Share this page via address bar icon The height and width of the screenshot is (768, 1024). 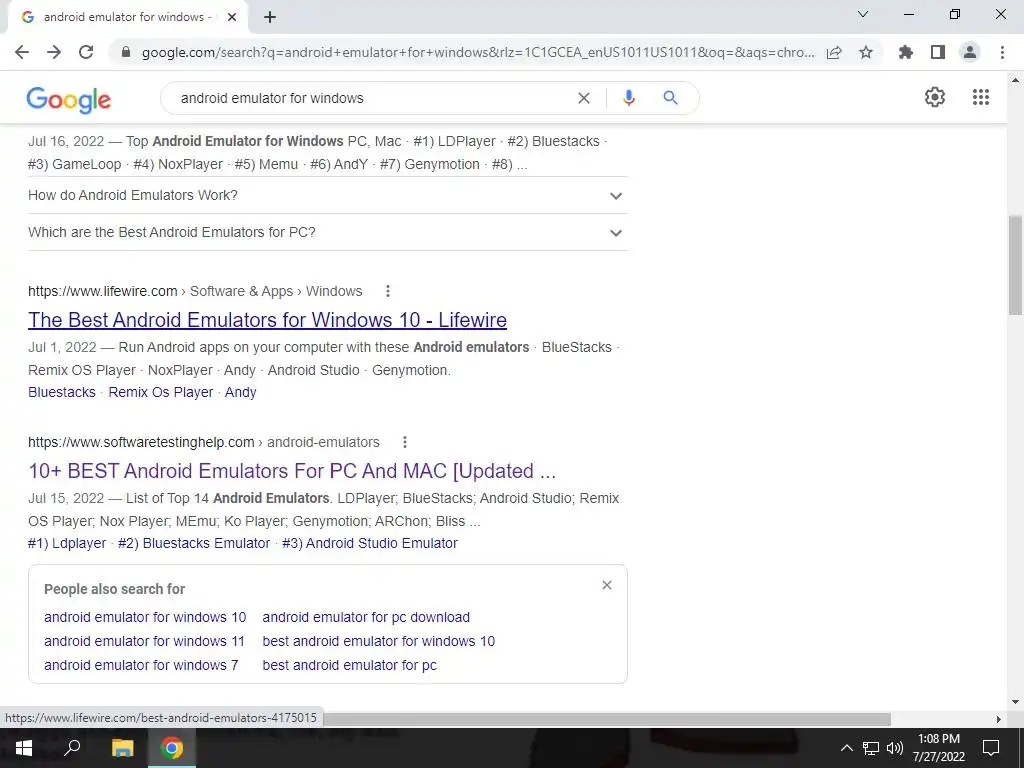pyautogui.click(x=834, y=52)
